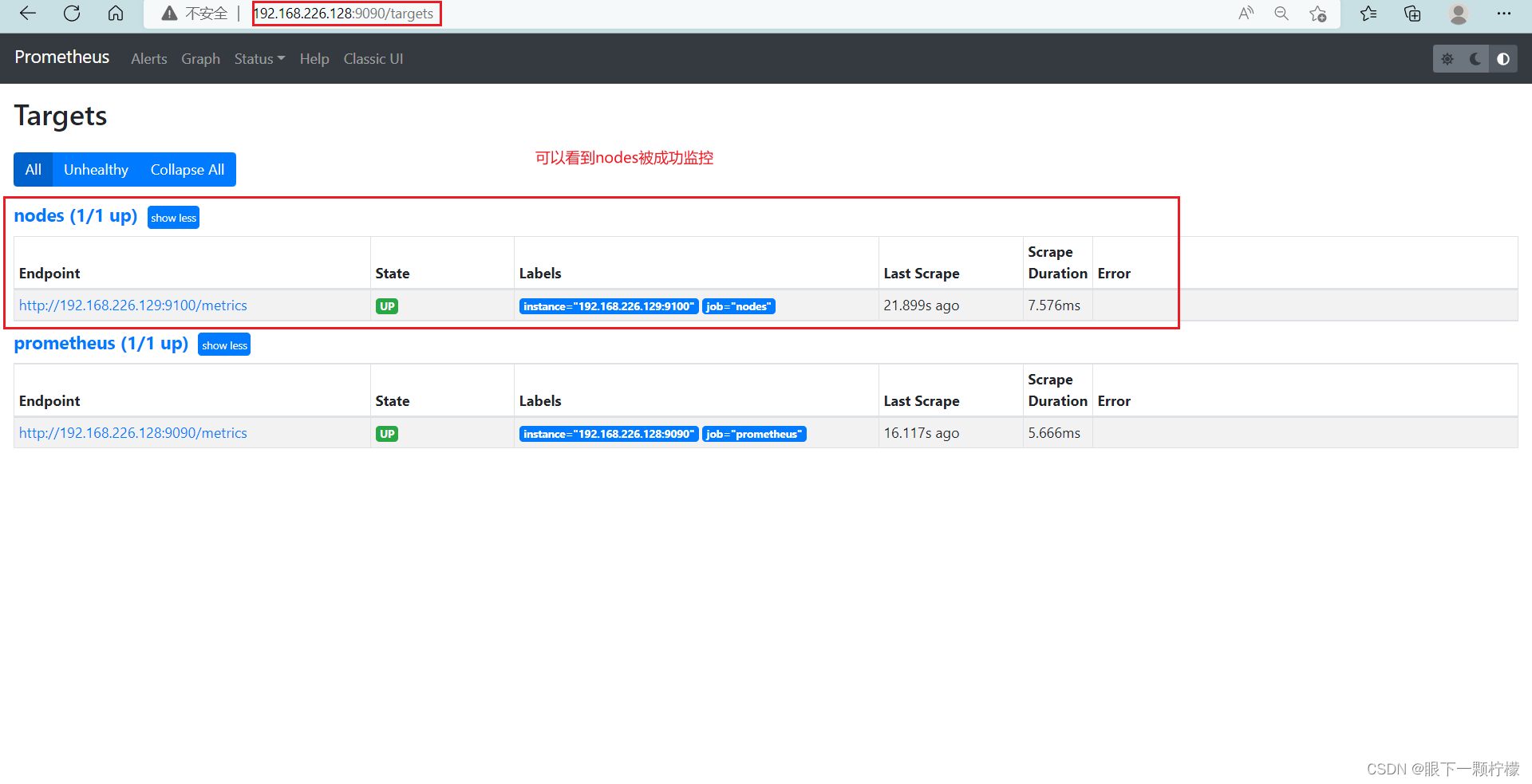Open the Alerts page
Viewport: 1532px width, 784px height.
pyautogui.click(x=149, y=59)
